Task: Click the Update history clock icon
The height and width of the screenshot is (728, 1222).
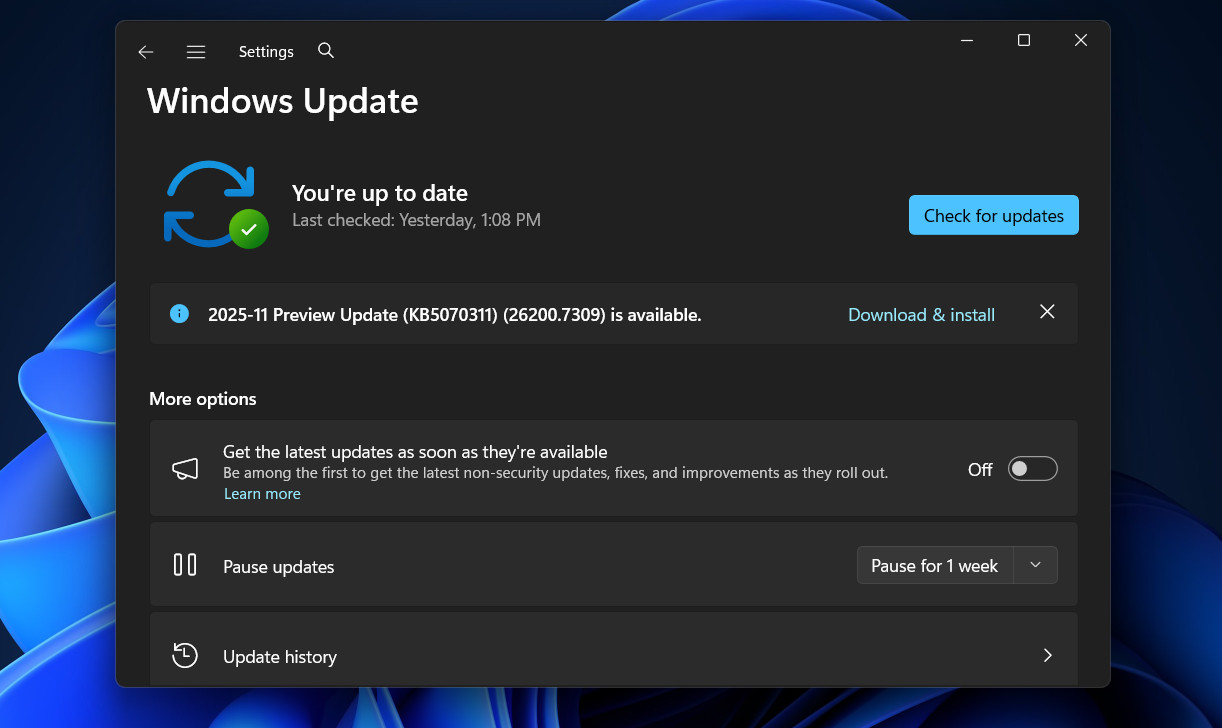Action: point(185,655)
